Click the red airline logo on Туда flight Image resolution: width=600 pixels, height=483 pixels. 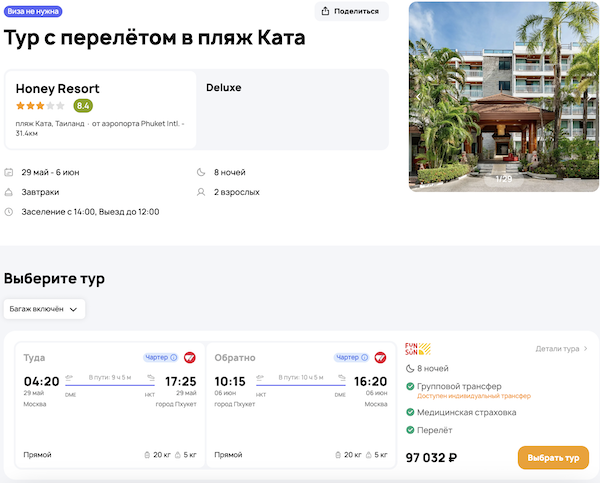(190, 357)
